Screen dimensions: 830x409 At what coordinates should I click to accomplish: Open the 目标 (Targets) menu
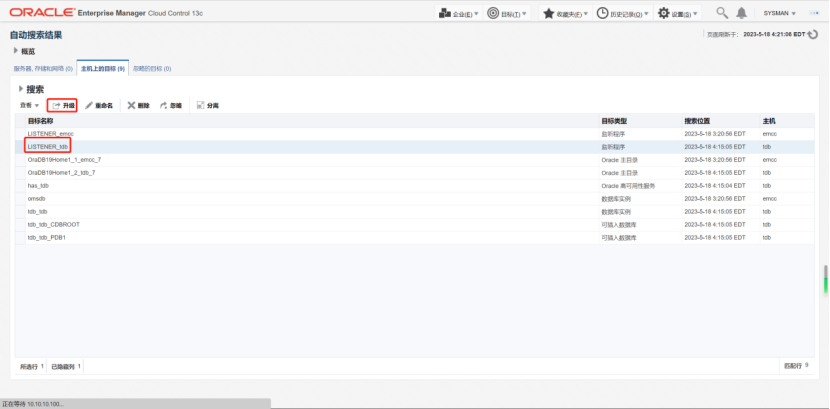tap(507, 13)
